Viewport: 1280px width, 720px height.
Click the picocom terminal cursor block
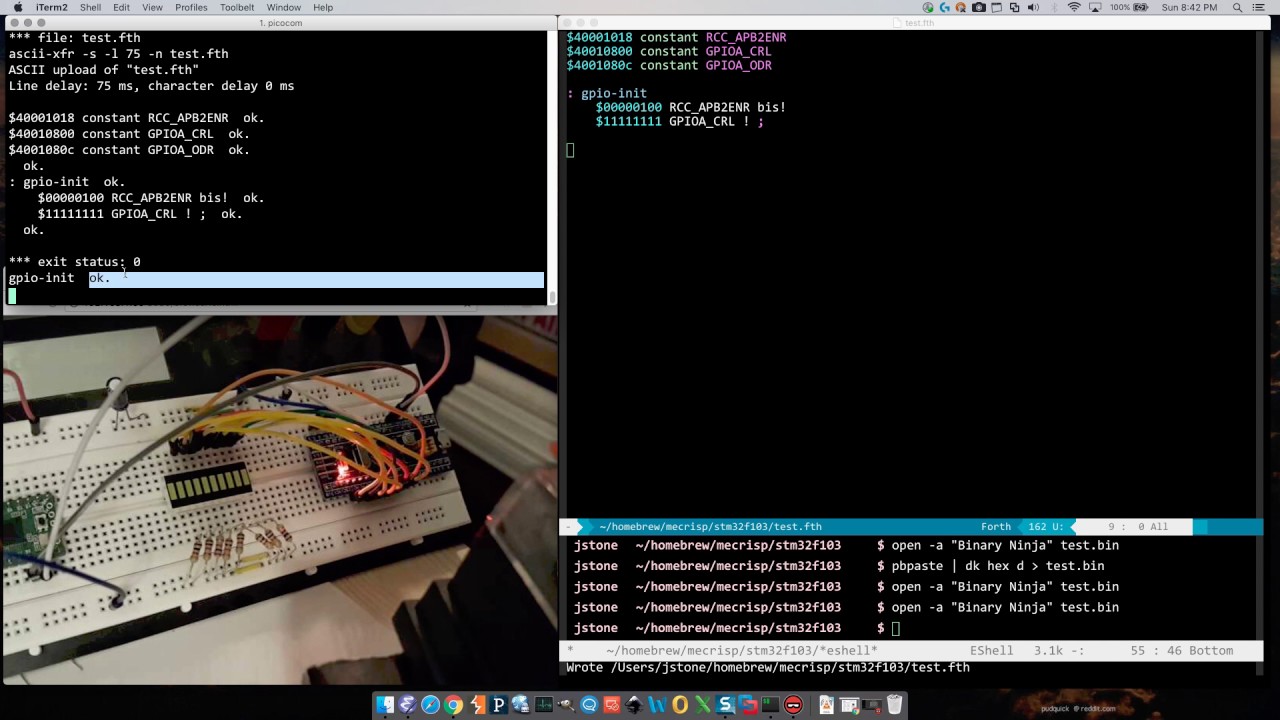coord(12,295)
